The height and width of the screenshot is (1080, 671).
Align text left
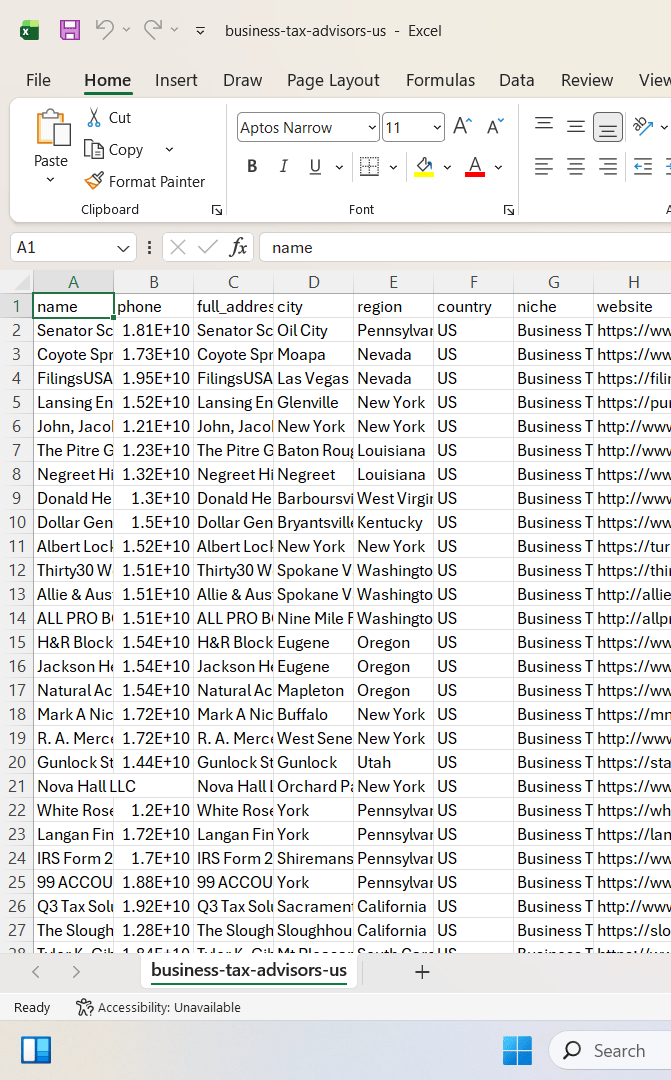click(544, 167)
